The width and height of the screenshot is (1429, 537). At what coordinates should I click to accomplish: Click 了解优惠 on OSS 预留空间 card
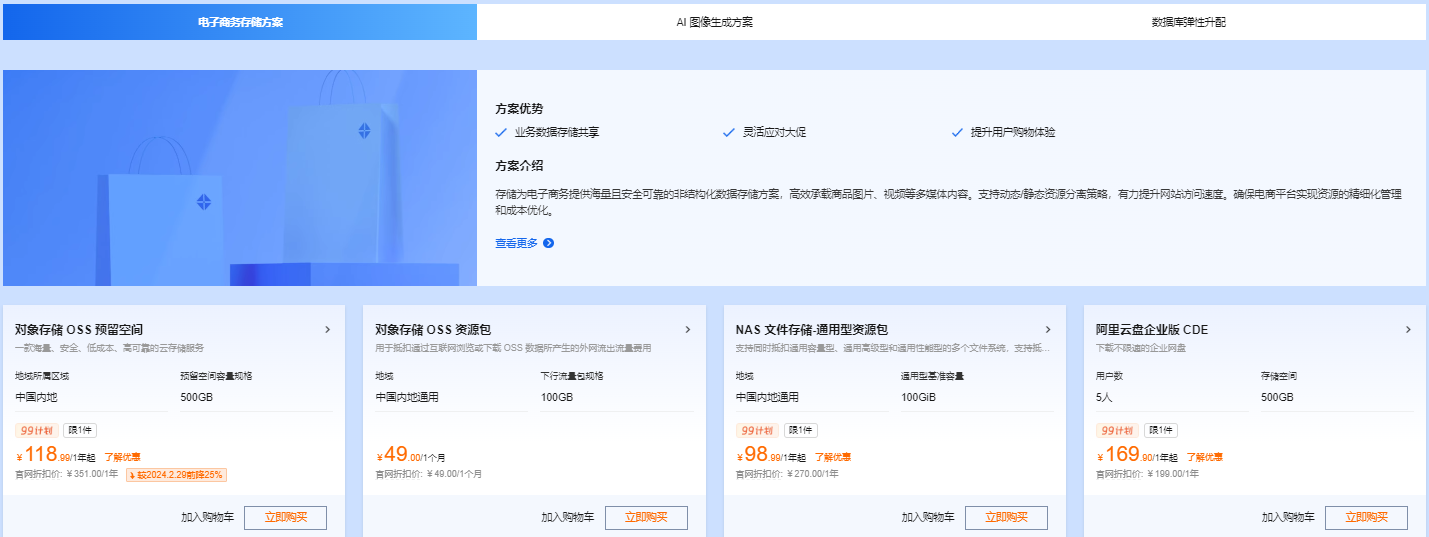point(122,457)
